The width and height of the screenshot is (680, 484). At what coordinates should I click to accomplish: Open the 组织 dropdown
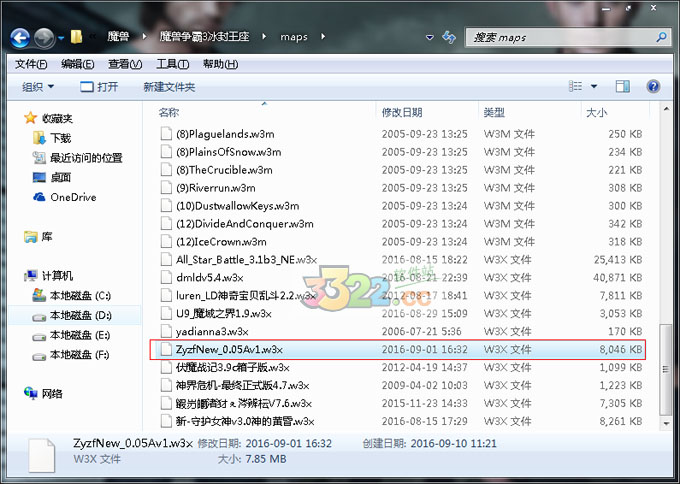tap(38, 87)
